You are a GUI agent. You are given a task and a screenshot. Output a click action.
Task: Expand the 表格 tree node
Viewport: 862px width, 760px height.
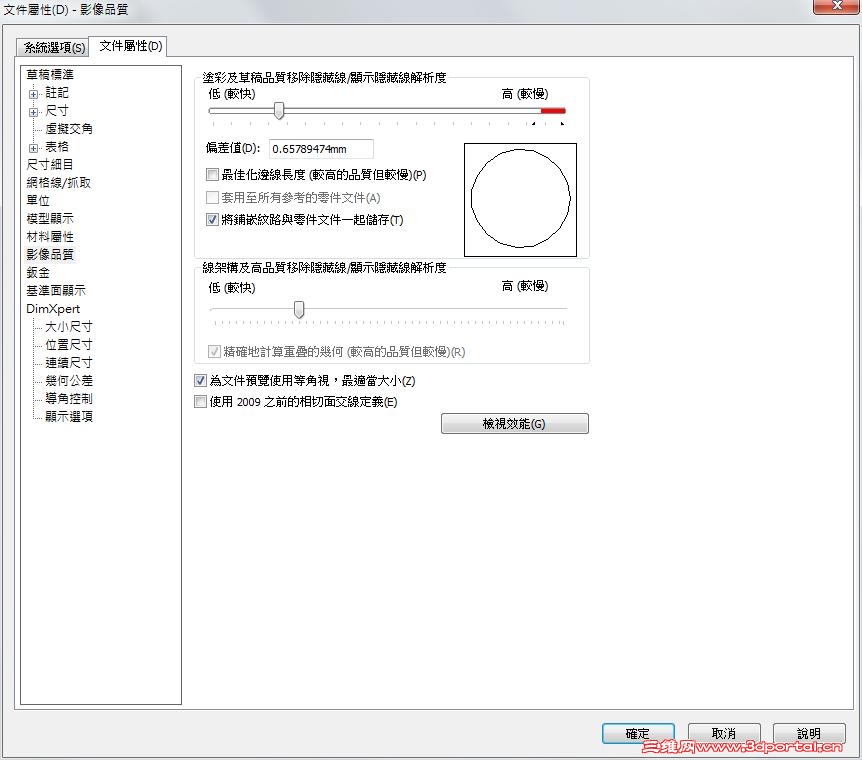(34, 148)
